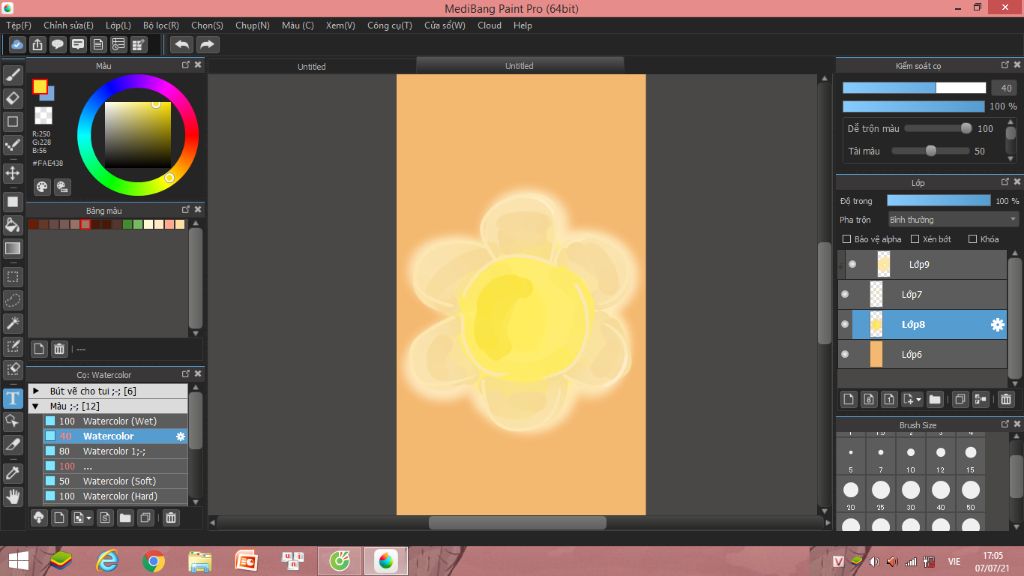1024x576 pixels.
Task: Add a new 1-bit layer
Action: [x=889, y=399]
